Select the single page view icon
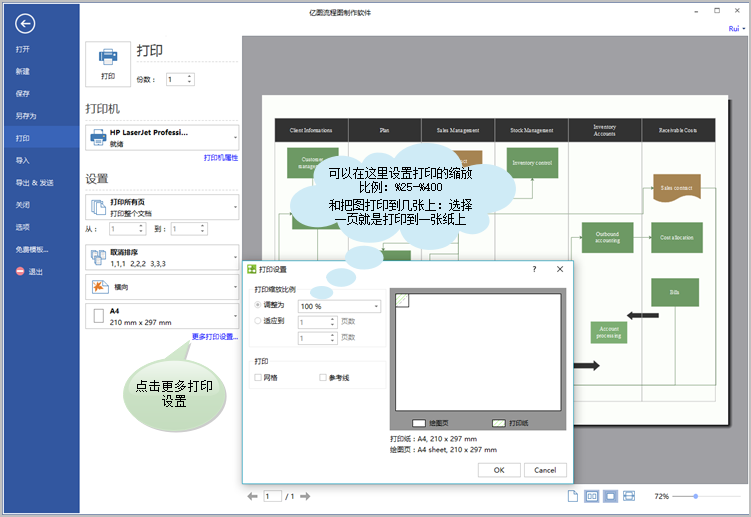Screen dimensions: 751x517 pos(572,496)
